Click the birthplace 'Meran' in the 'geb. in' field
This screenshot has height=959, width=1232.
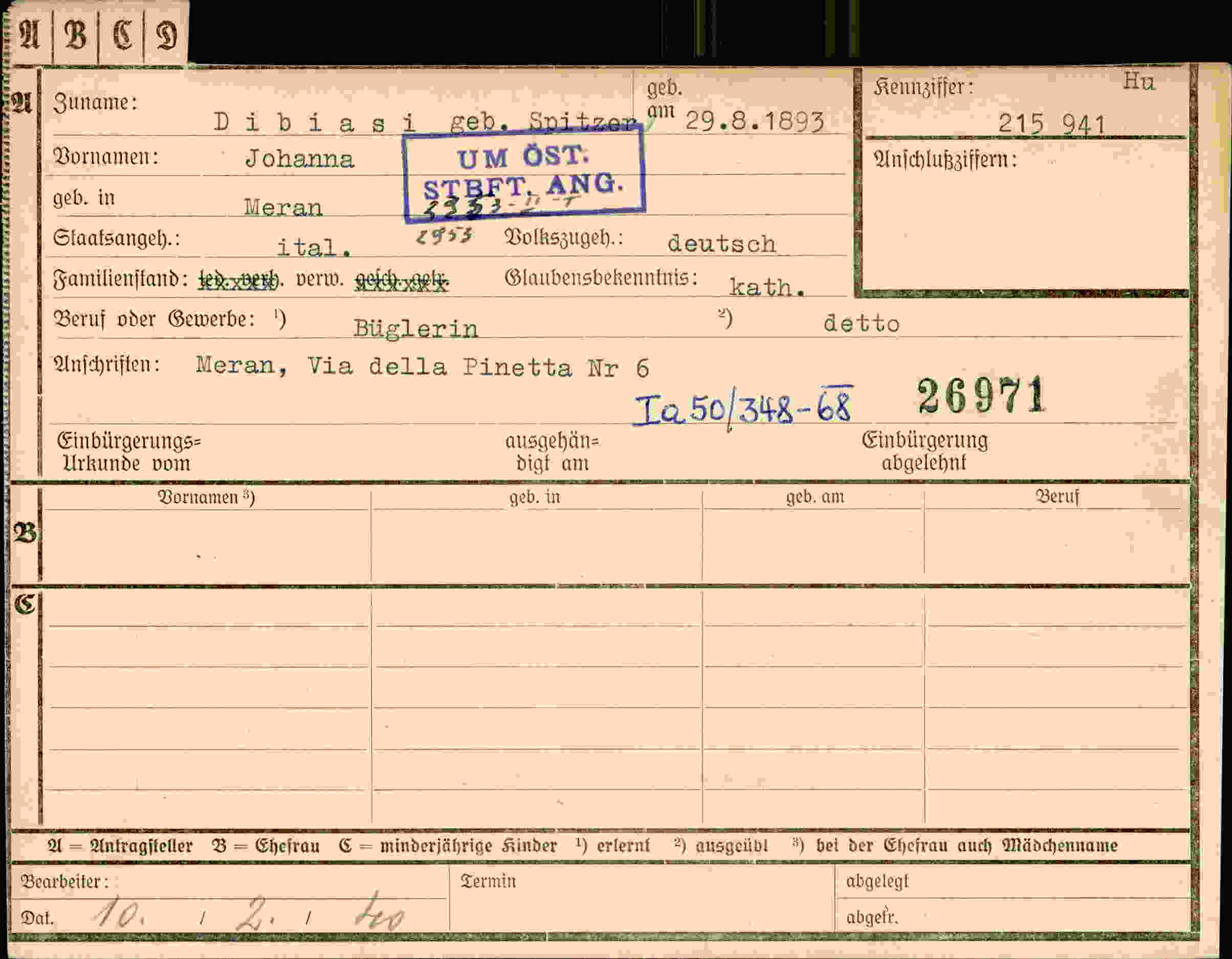point(283,207)
